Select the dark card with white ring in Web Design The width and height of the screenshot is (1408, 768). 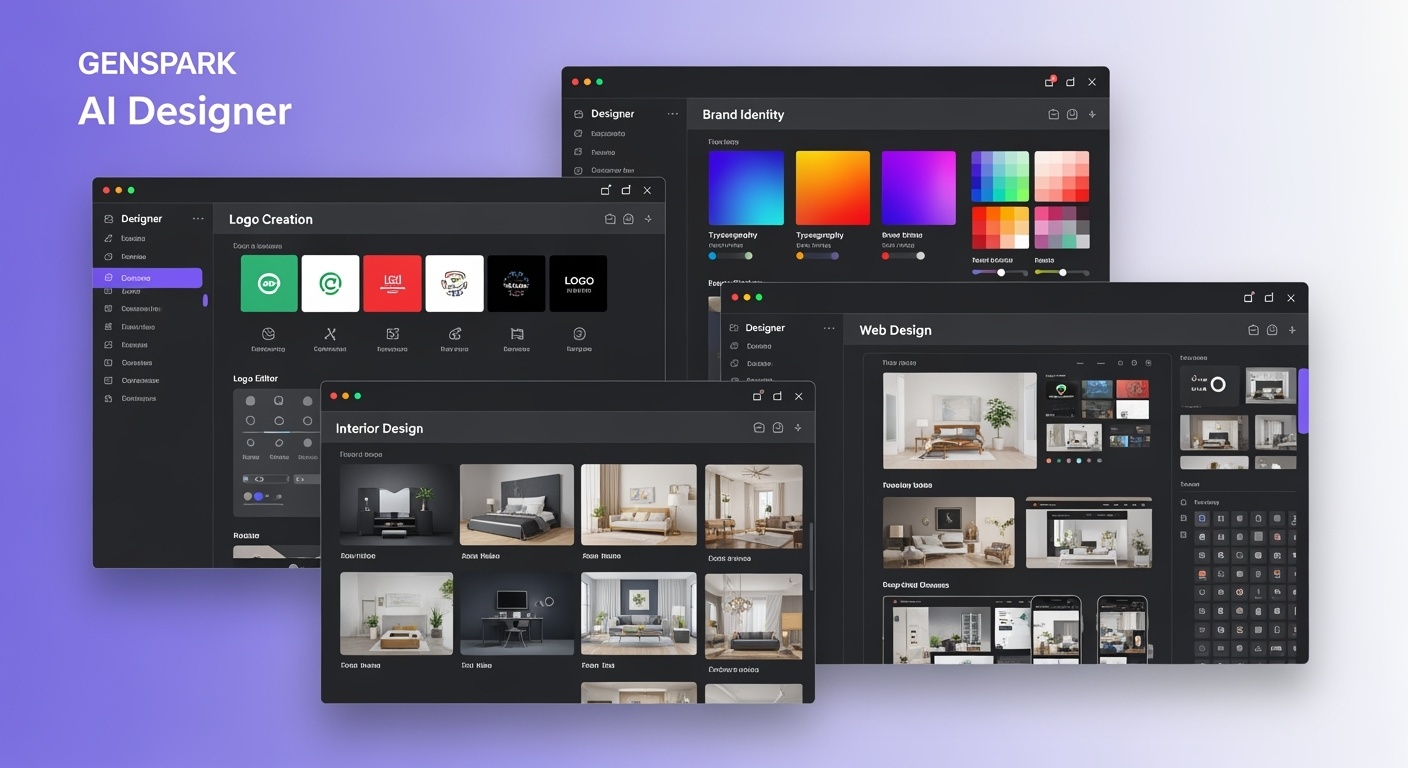coord(1209,385)
